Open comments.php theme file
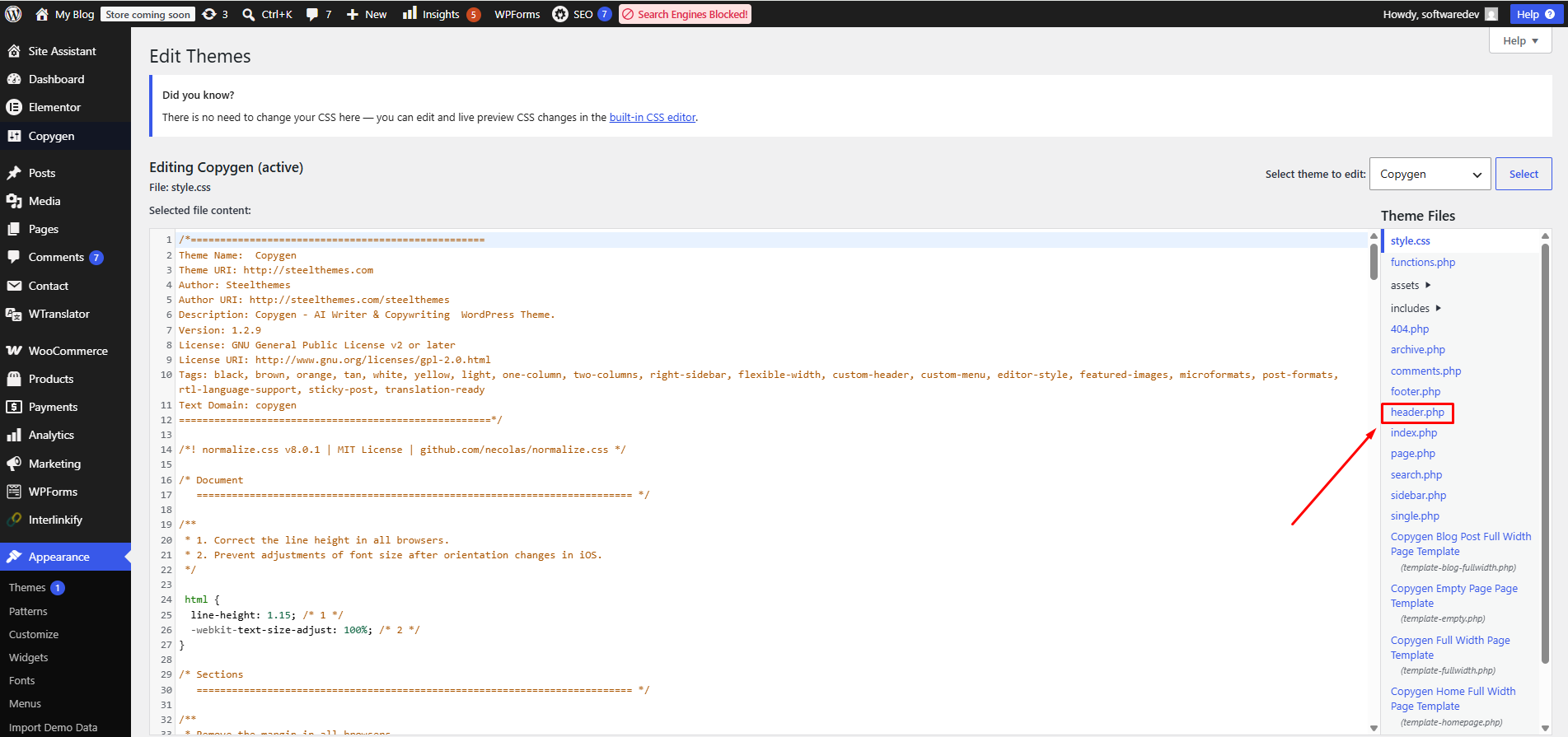 [x=1426, y=371]
